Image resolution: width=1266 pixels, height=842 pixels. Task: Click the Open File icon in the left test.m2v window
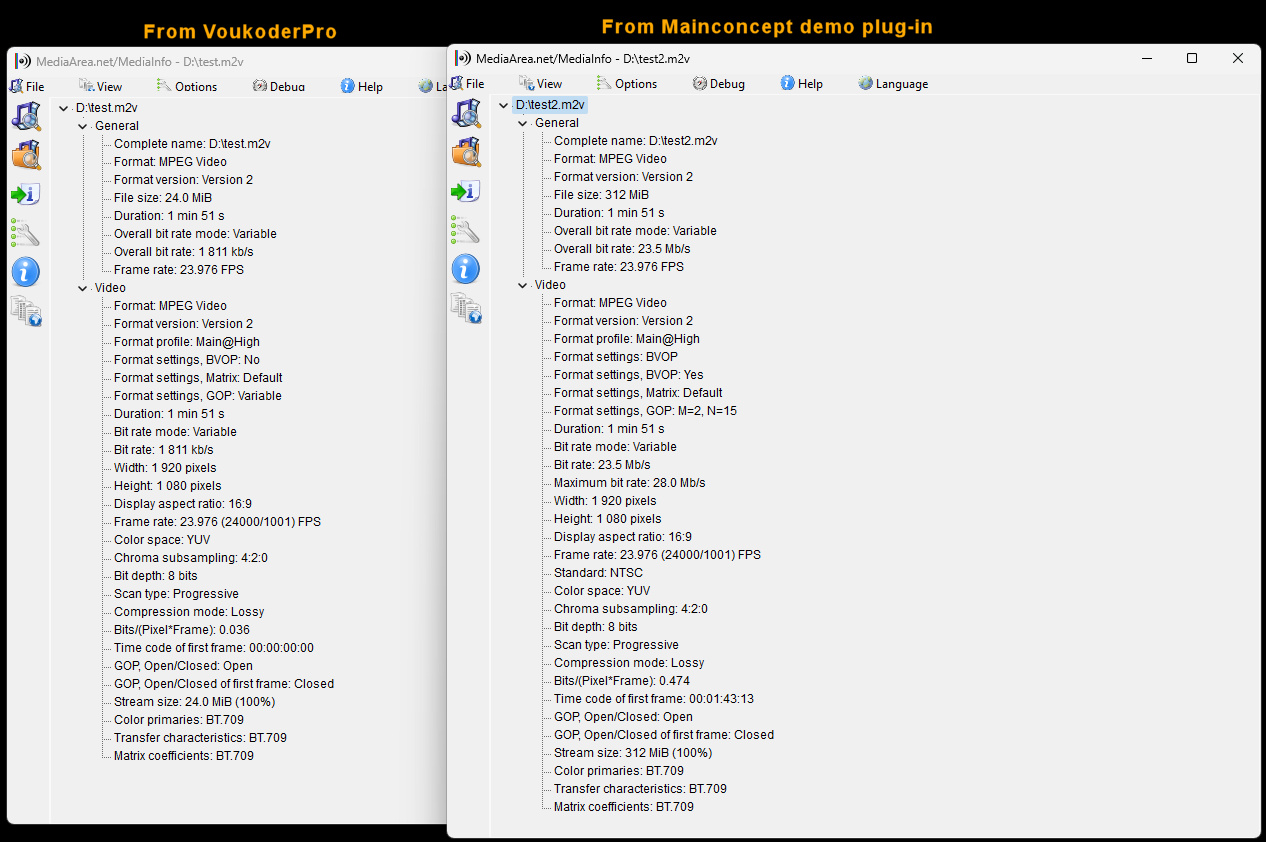coord(26,117)
